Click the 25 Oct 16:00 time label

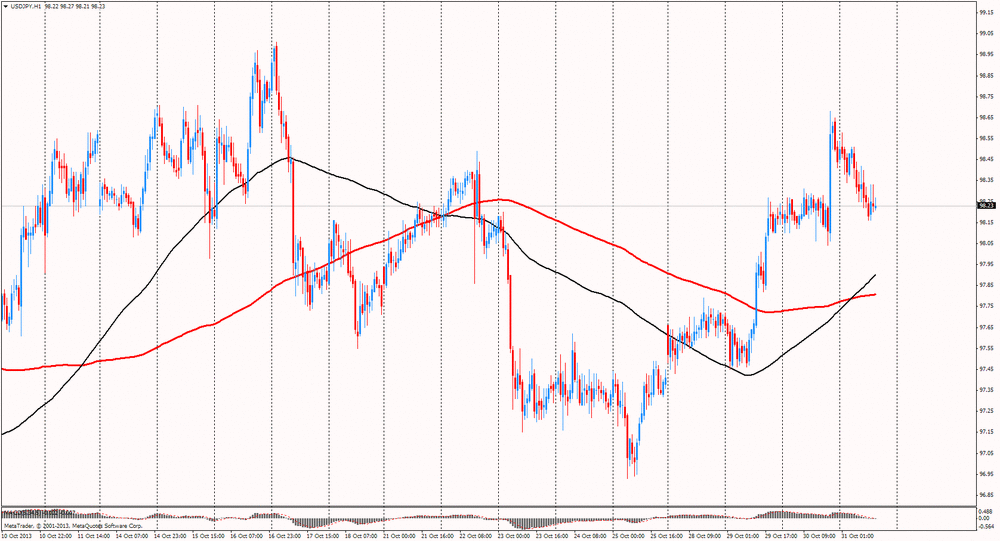(665, 537)
